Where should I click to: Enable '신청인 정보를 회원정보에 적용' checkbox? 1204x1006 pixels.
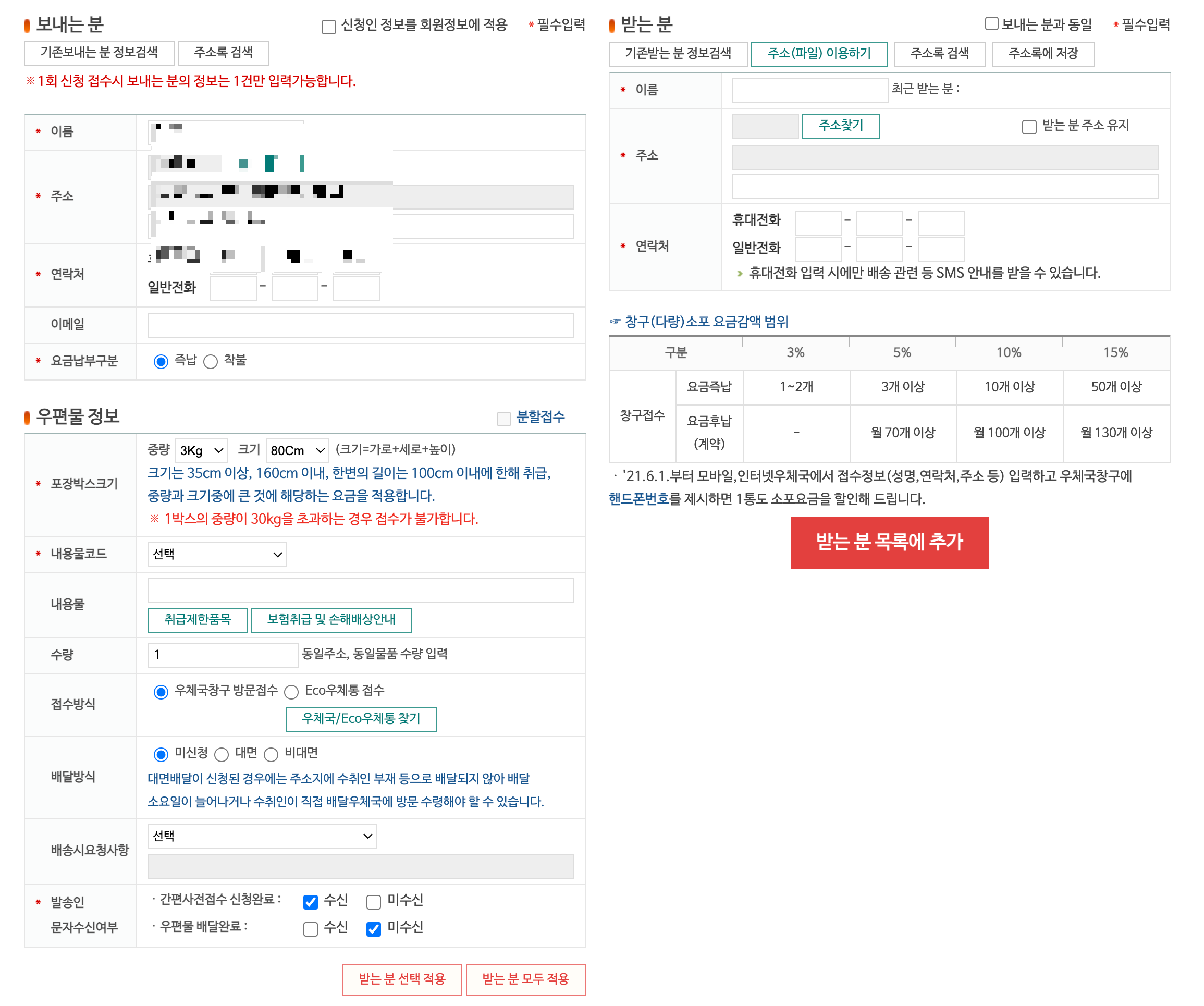328,27
